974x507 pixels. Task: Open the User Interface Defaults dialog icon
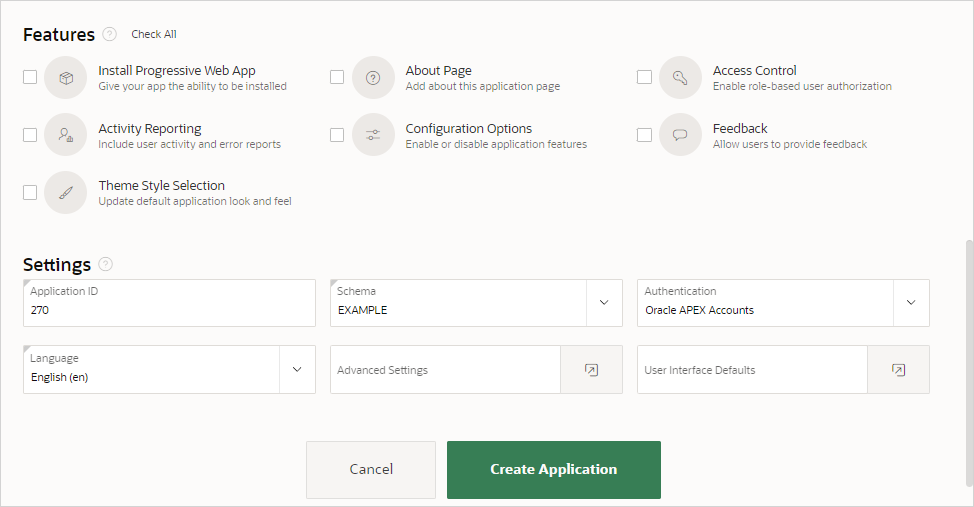[898, 370]
